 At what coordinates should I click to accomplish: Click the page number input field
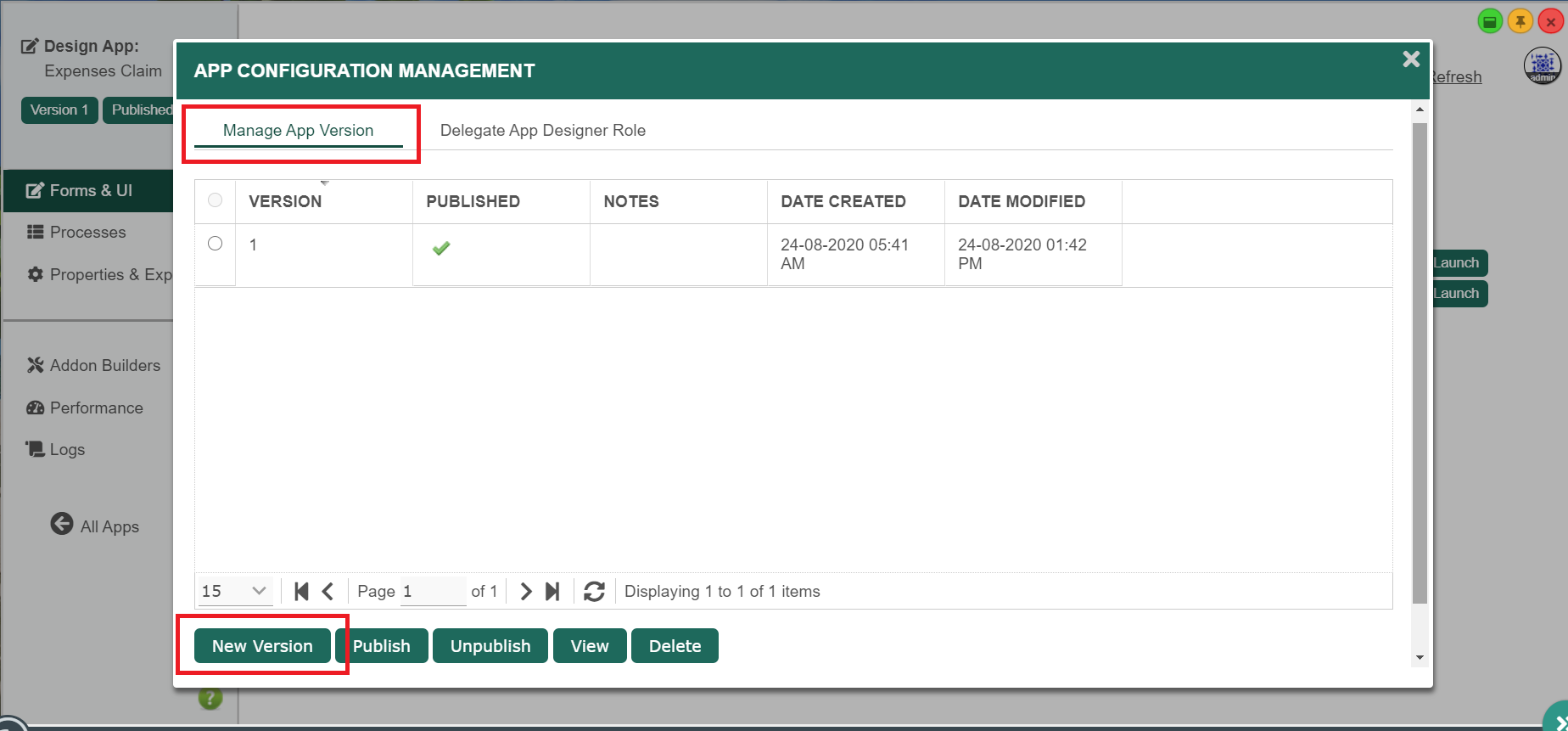(x=433, y=591)
